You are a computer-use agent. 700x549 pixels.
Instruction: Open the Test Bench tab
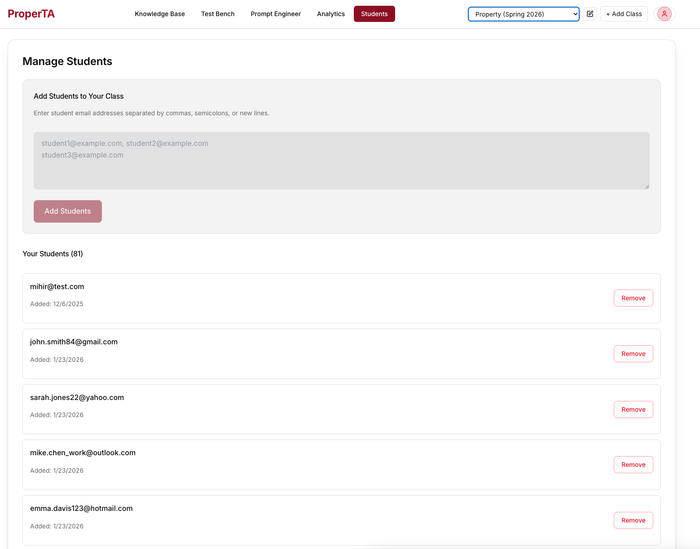218,14
